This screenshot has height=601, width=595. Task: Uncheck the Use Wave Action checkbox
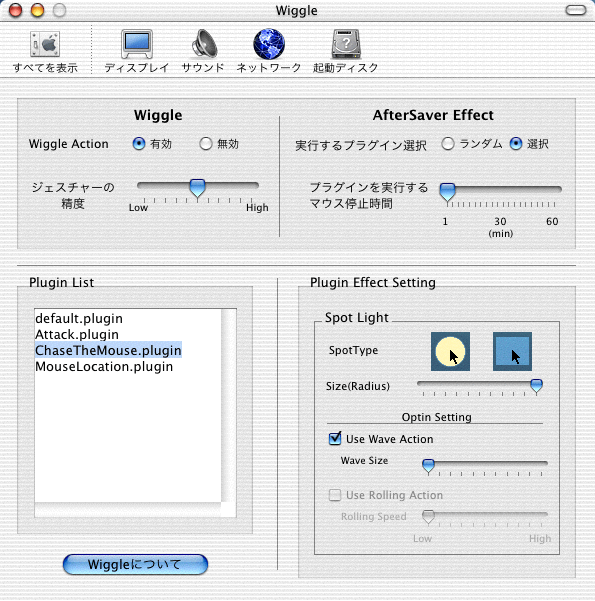coord(335,438)
